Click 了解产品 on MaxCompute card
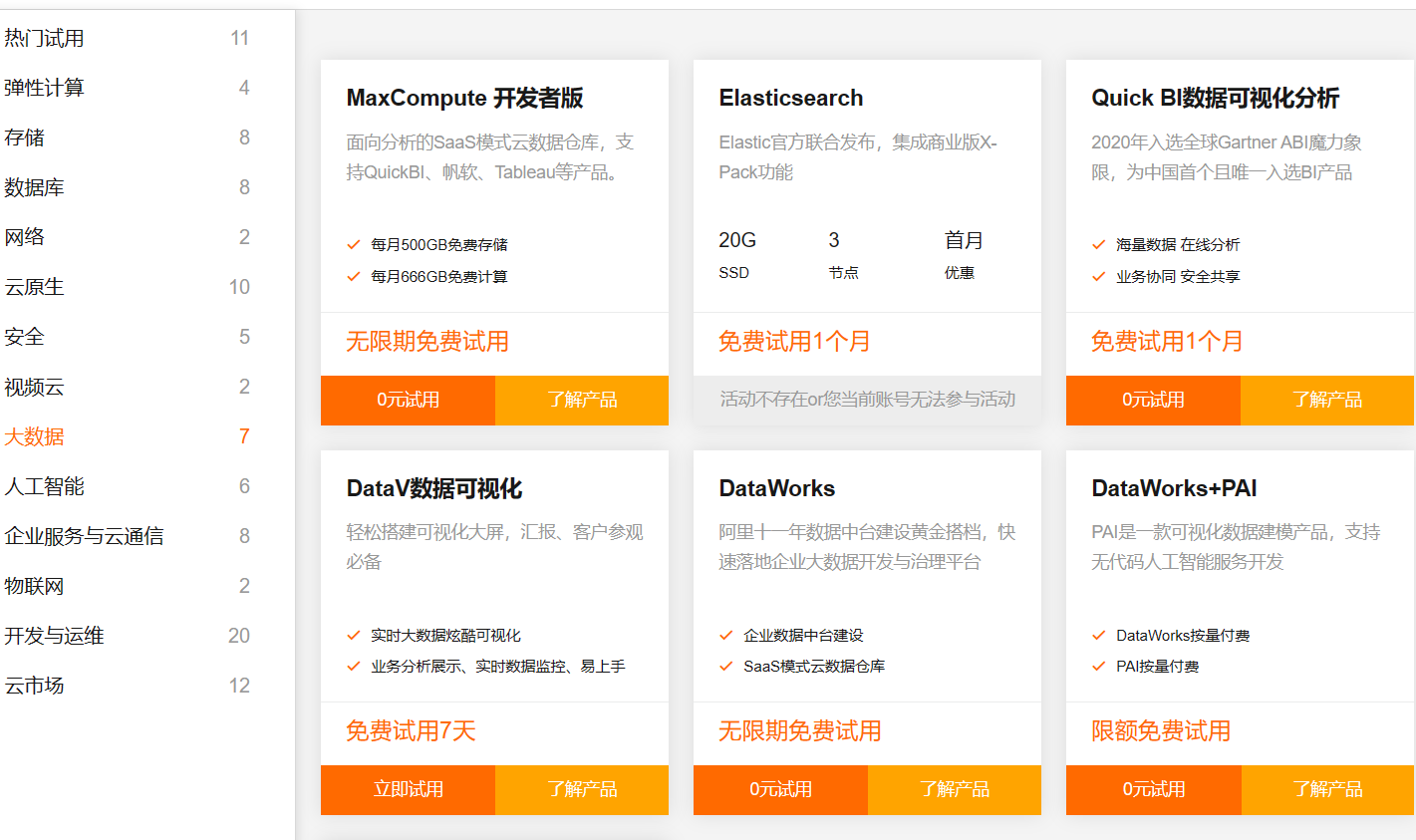Image resolution: width=1416 pixels, height=840 pixels. [x=582, y=400]
